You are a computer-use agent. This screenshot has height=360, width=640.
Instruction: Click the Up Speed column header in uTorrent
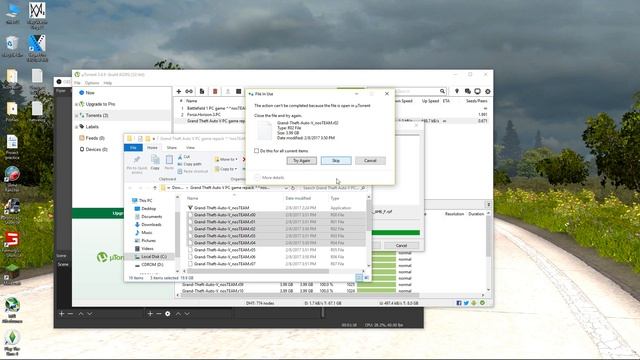pos(430,101)
